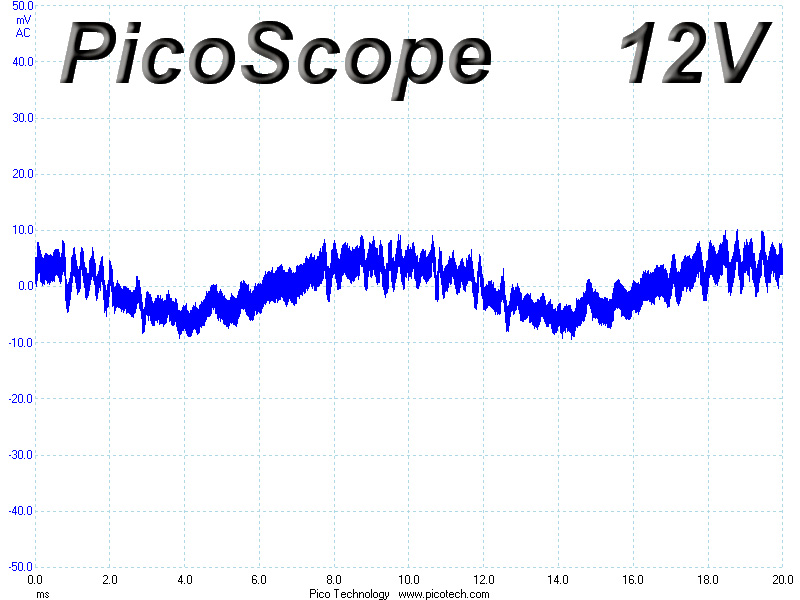Click the 50.0 top voltage axis label

click(x=22, y=6)
